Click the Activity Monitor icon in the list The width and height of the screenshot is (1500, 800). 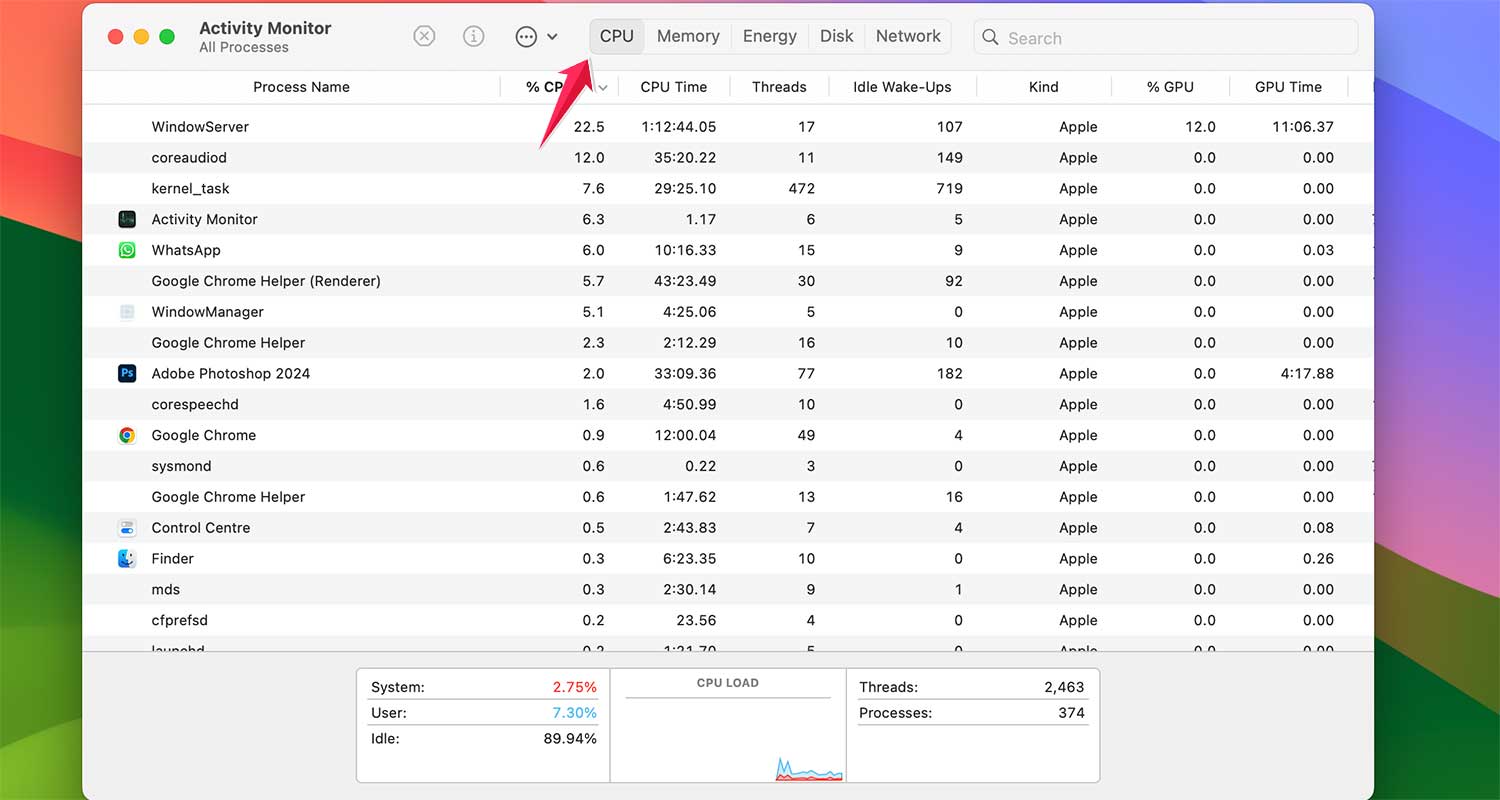[x=126, y=219]
